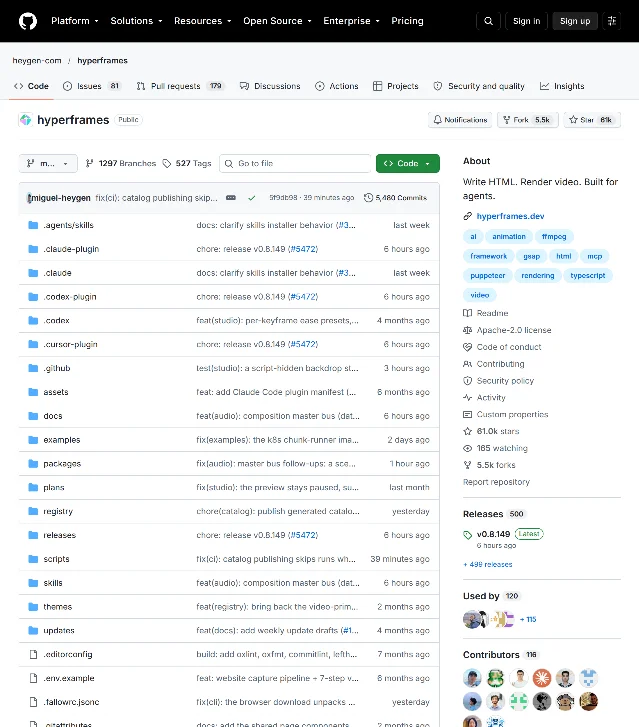
Task: Open the + 499 releases link
Action: coord(488,565)
